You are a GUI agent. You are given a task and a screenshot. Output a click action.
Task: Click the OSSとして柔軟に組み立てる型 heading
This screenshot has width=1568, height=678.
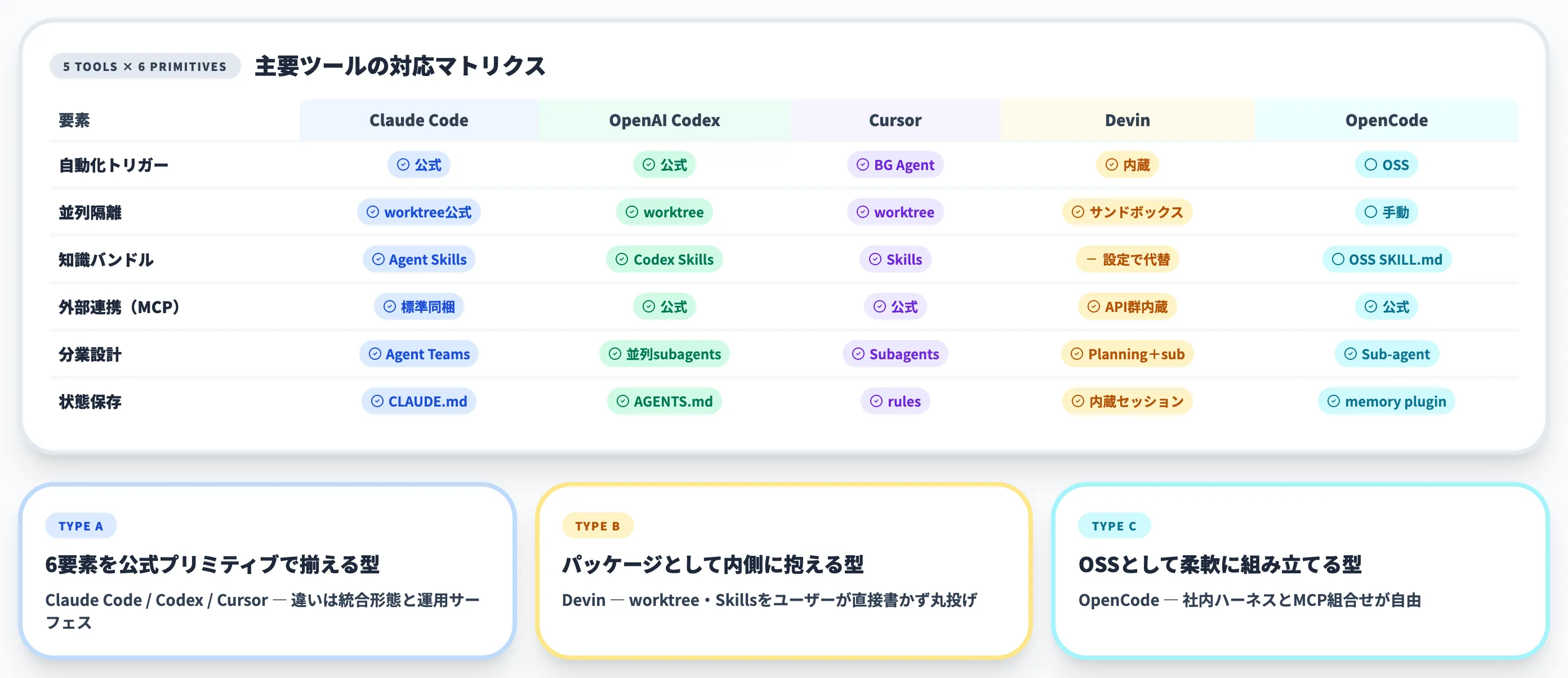1220,565
